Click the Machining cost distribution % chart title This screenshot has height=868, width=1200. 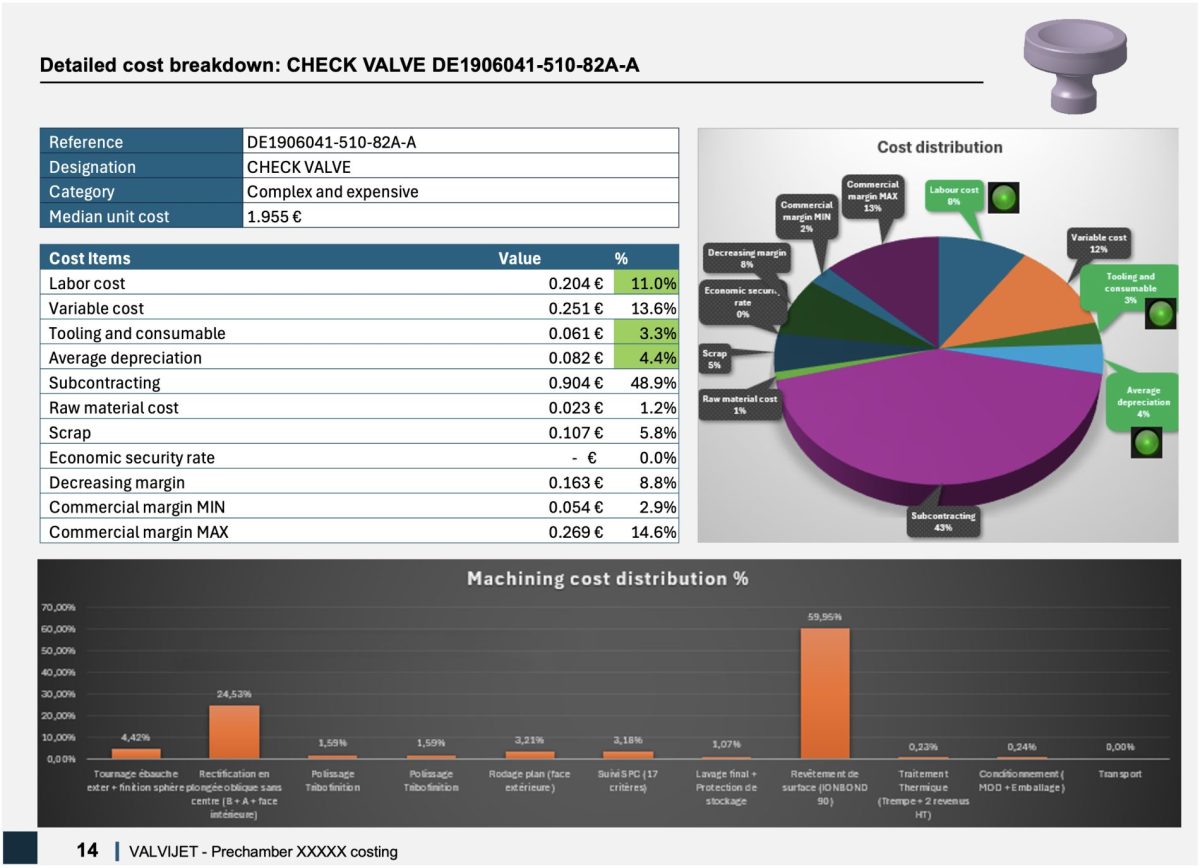pos(607,578)
